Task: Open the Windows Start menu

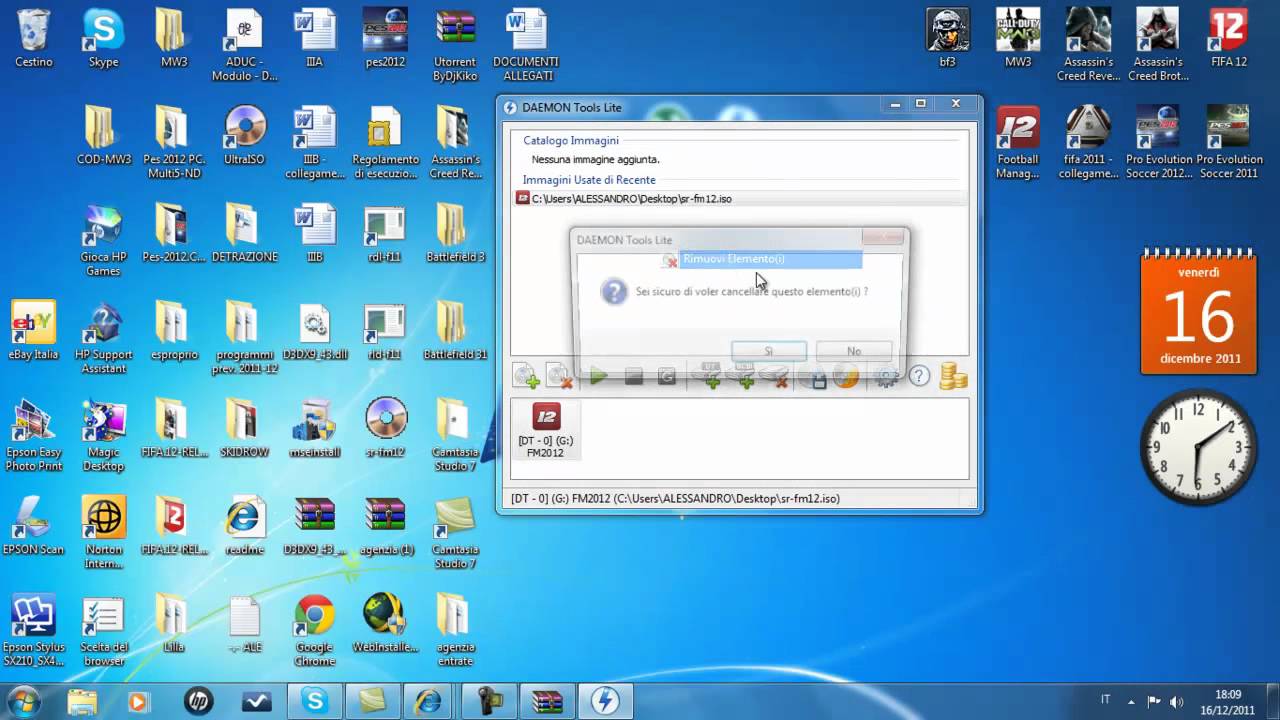Action: click(x=24, y=701)
